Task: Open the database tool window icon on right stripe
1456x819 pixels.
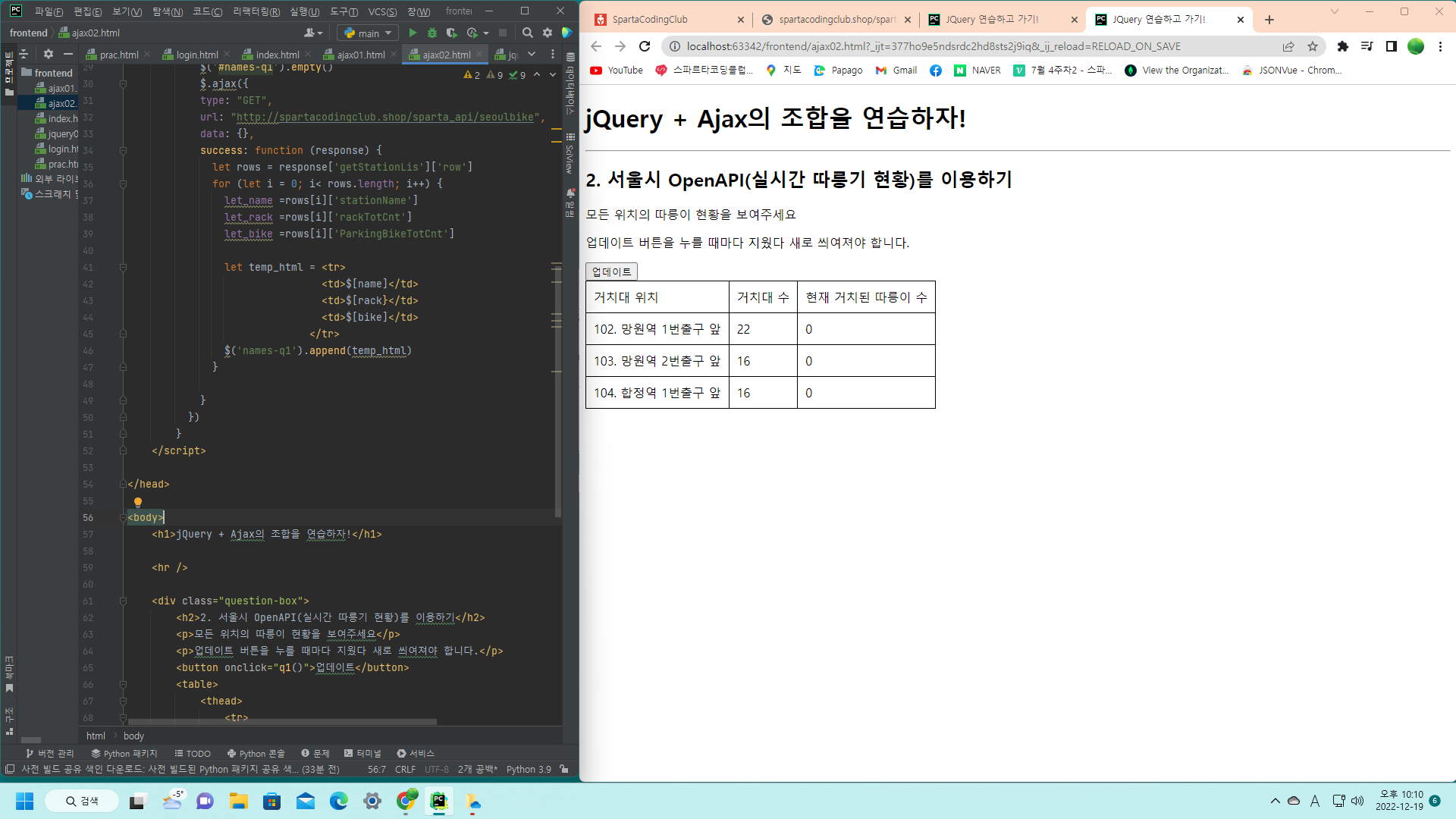Action: point(570,57)
